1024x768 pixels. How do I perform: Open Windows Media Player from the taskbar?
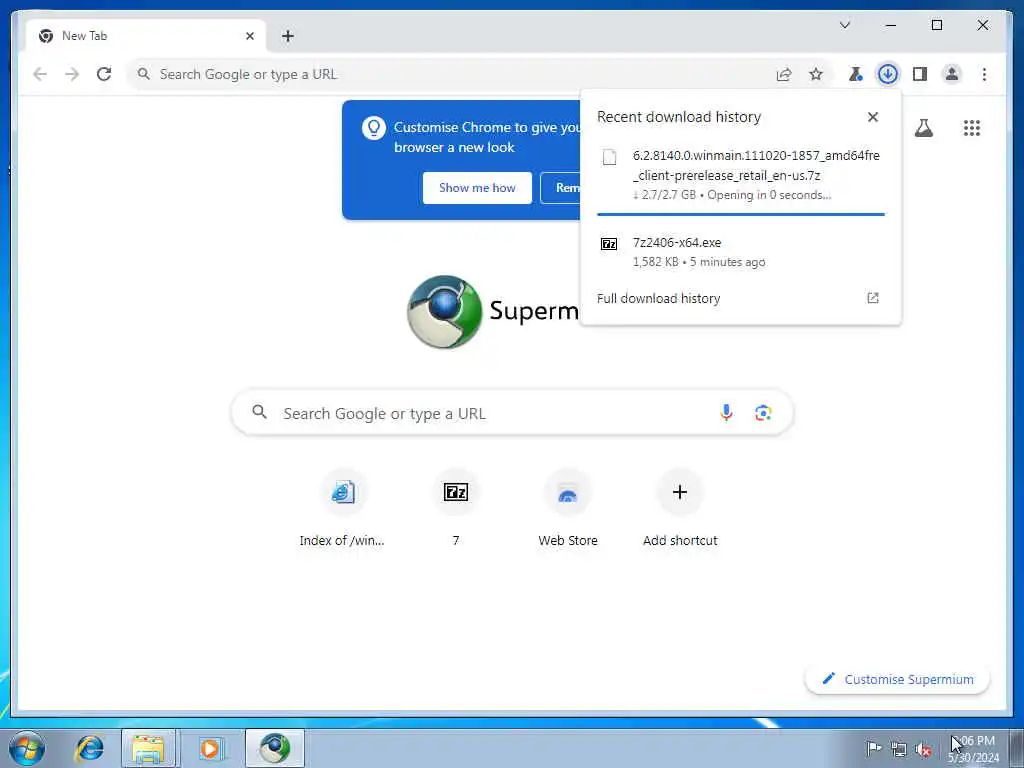pos(210,748)
